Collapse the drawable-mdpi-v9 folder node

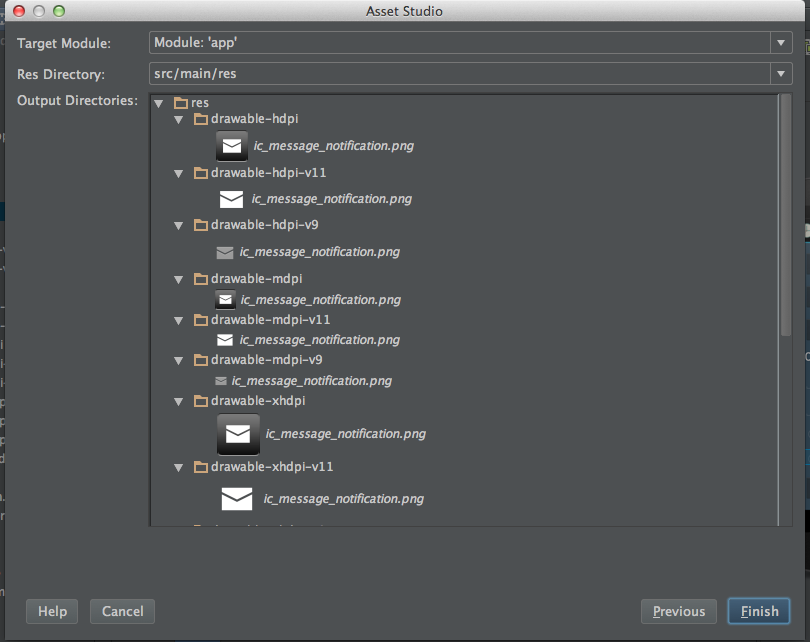(x=179, y=361)
